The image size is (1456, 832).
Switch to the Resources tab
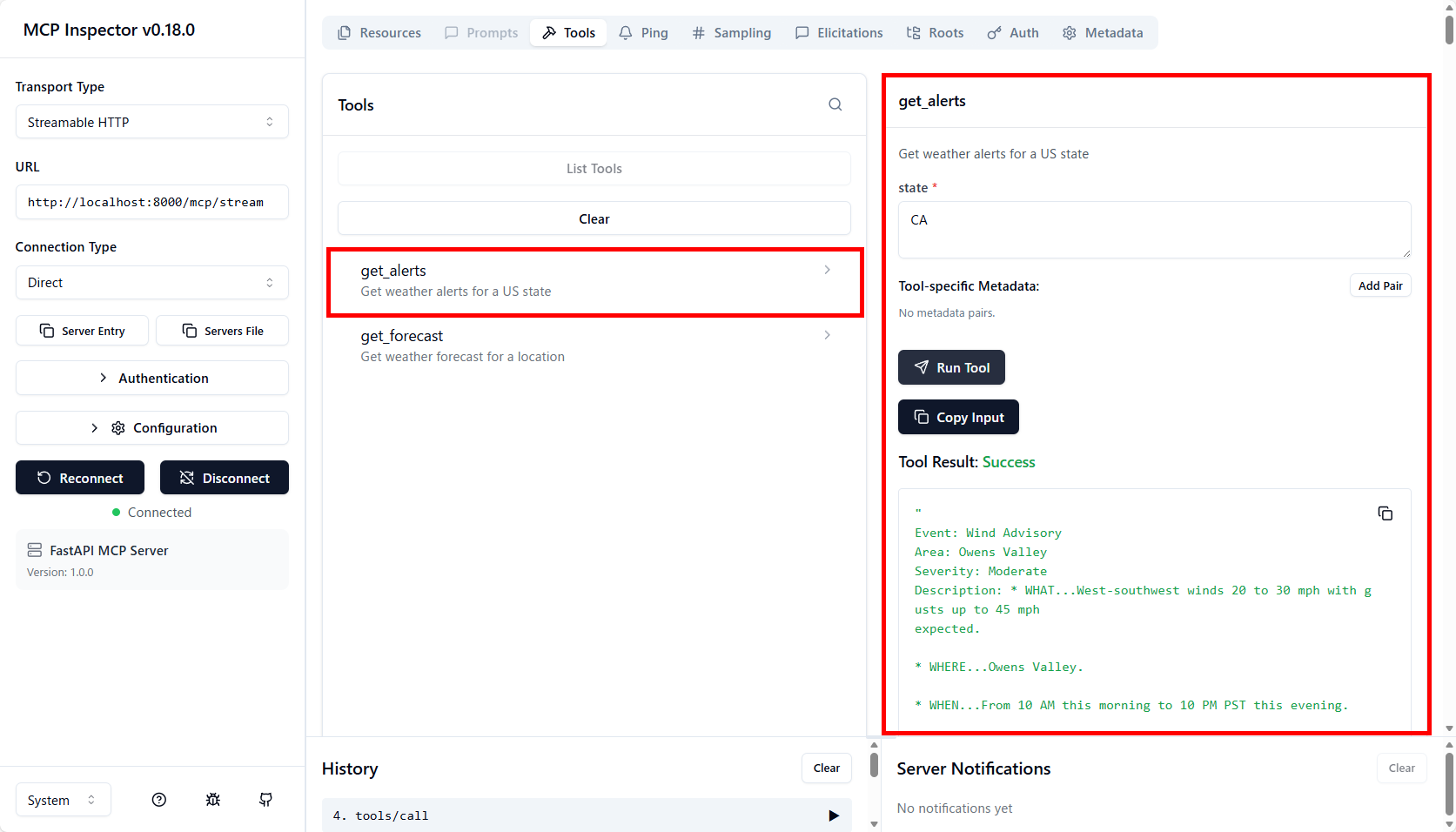coord(379,33)
